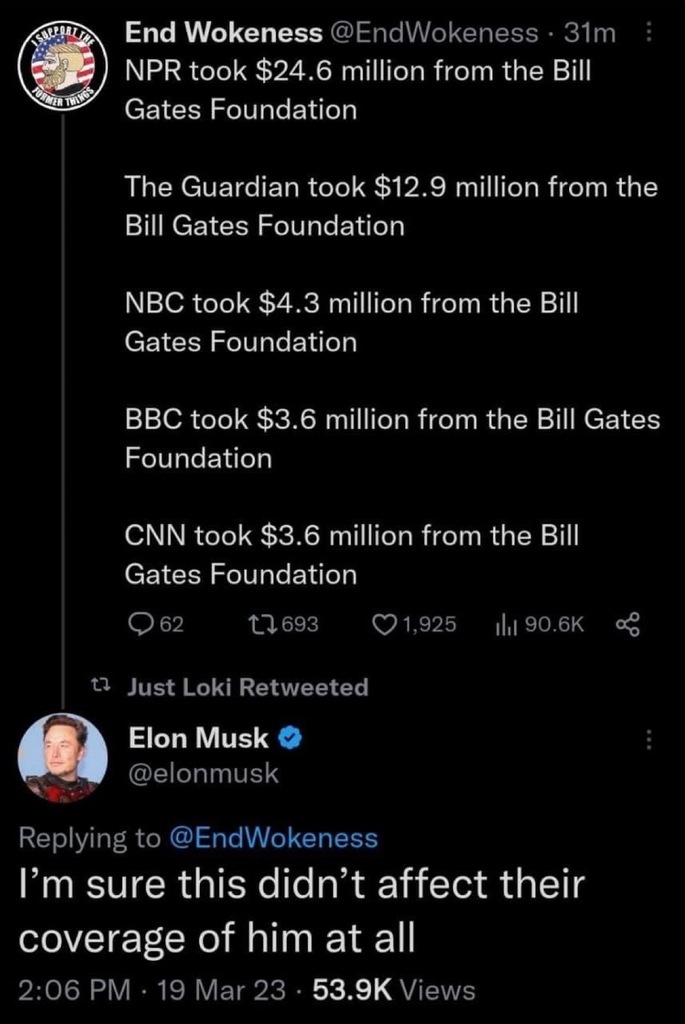The image size is (685, 1024).
Task: Open End Wokeness tweet overflow menu
Action: tap(646, 34)
